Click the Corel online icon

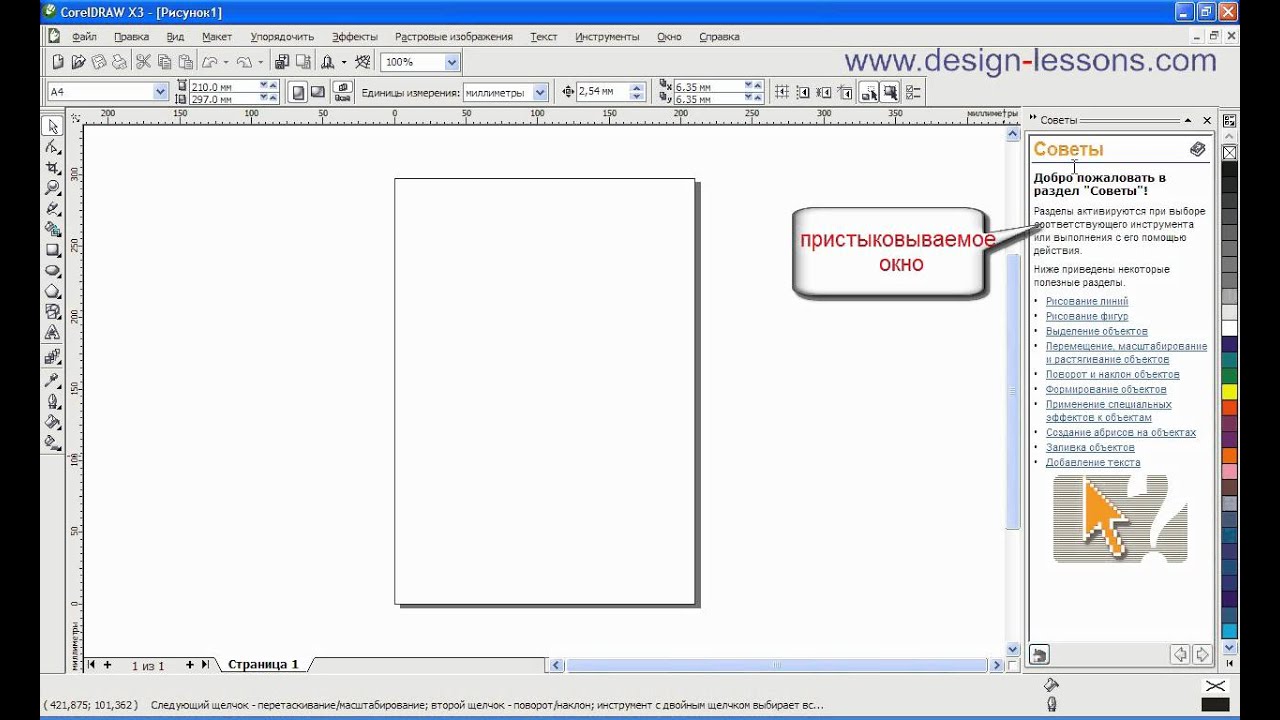click(363, 62)
